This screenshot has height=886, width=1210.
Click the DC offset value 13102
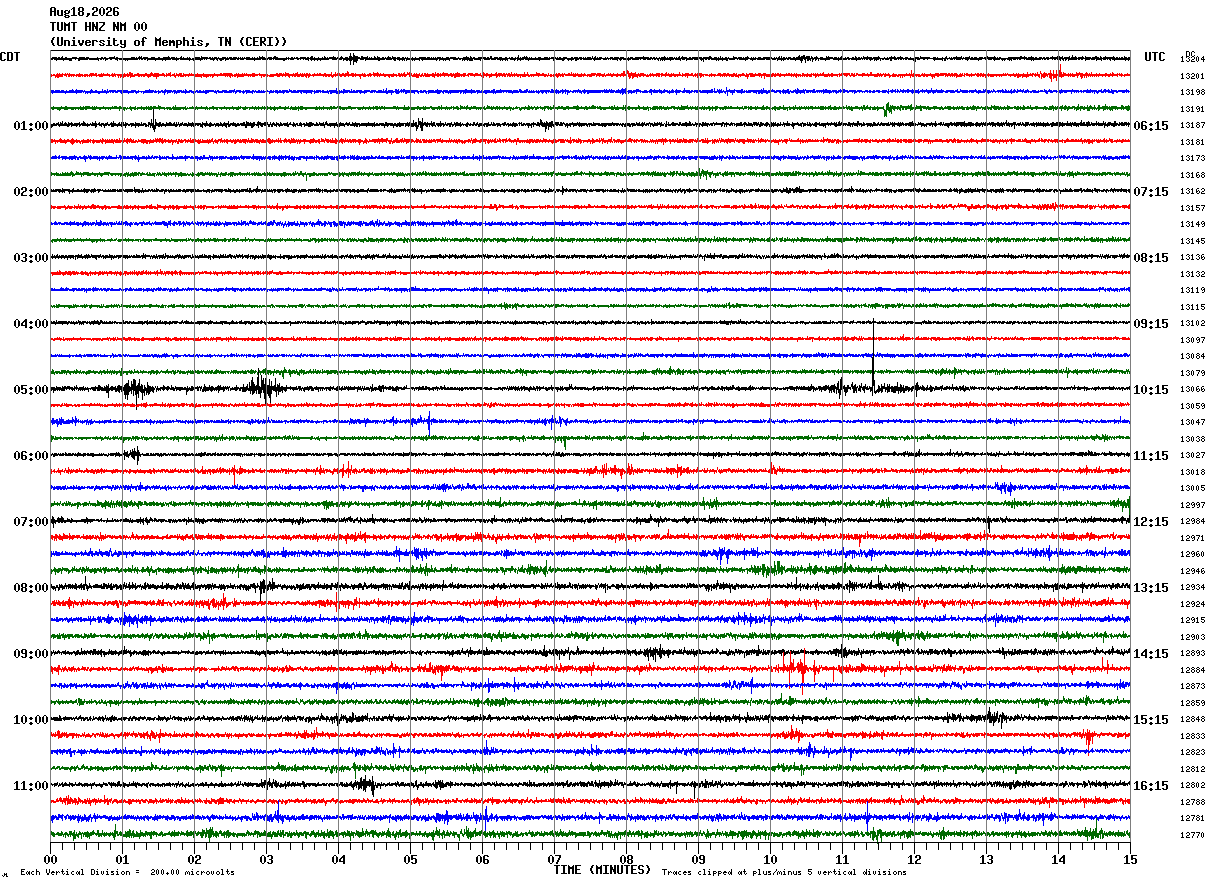click(1193, 324)
